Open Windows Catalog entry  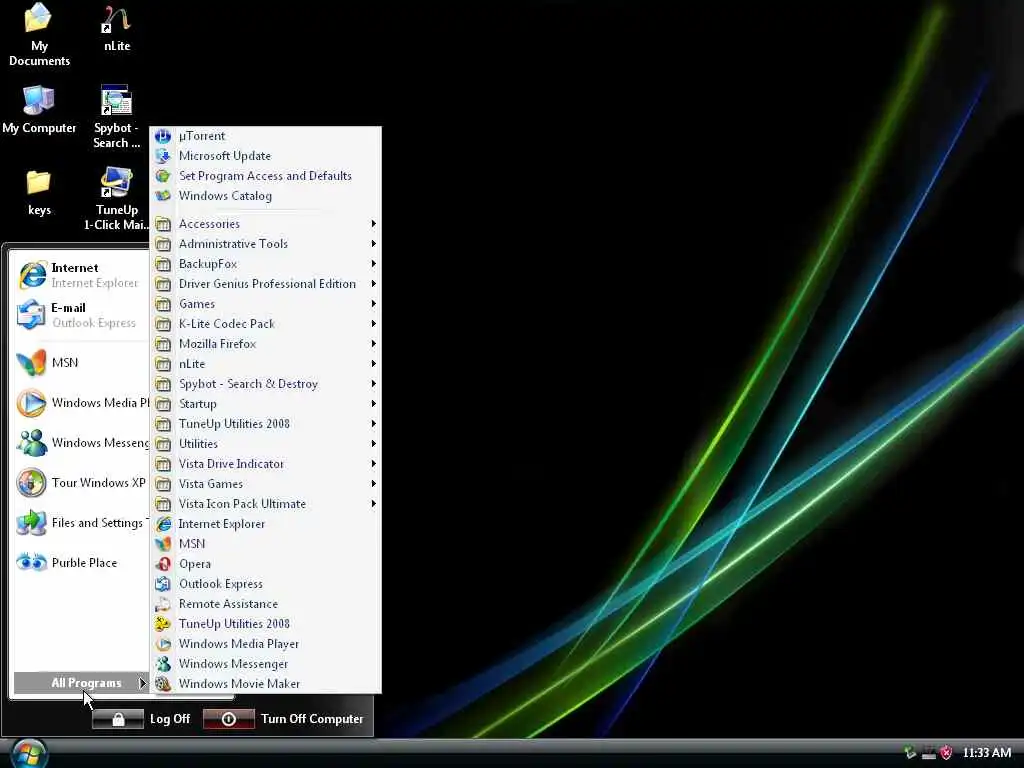tap(266, 196)
